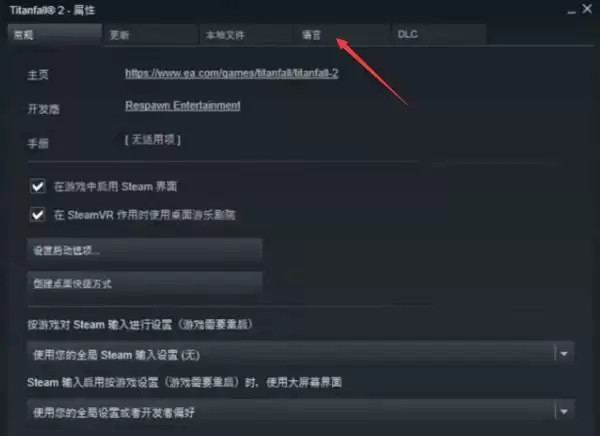Click the 设置启动选项... button
This screenshot has width=600, height=436.
coord(145,250)
